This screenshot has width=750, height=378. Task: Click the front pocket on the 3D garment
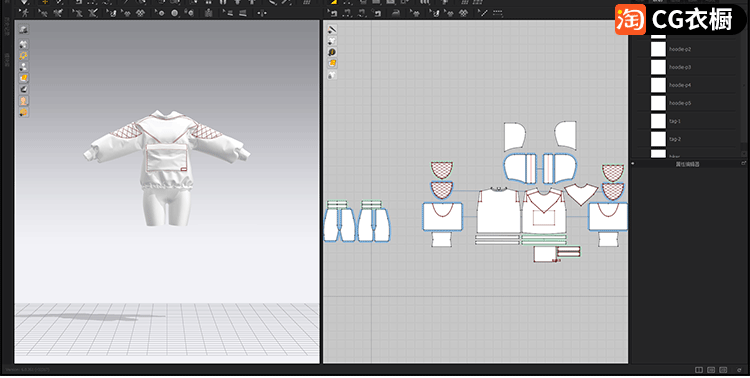(x=166, y=158)
